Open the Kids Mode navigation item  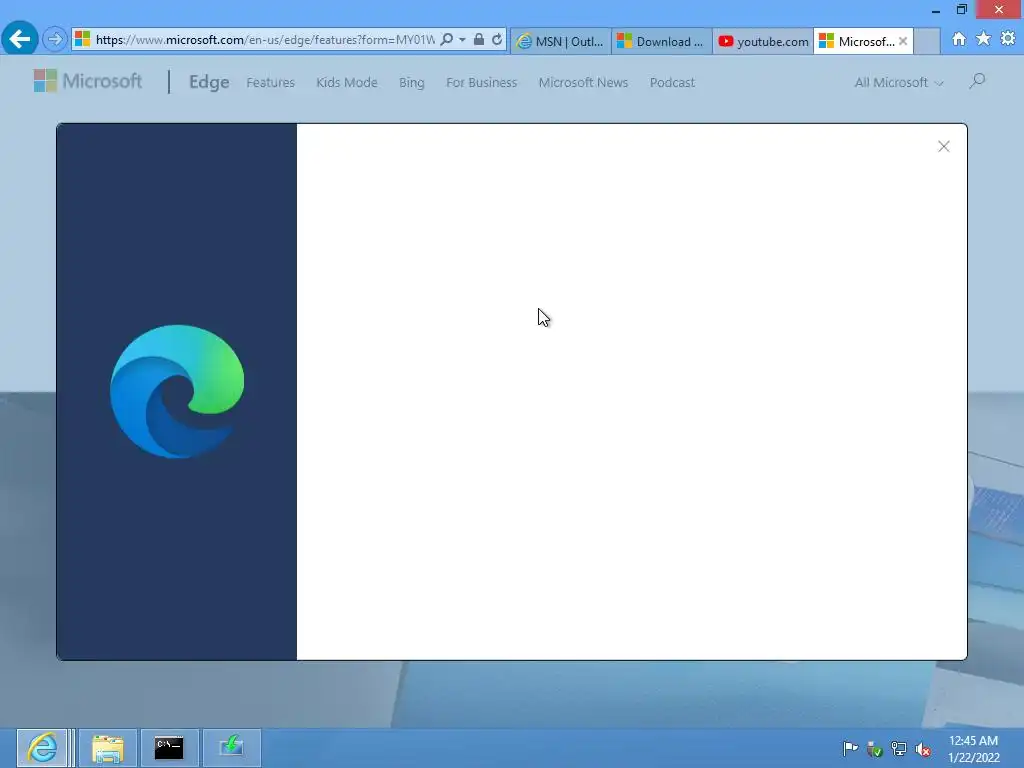pyautogui.click(x=347, y=82)
